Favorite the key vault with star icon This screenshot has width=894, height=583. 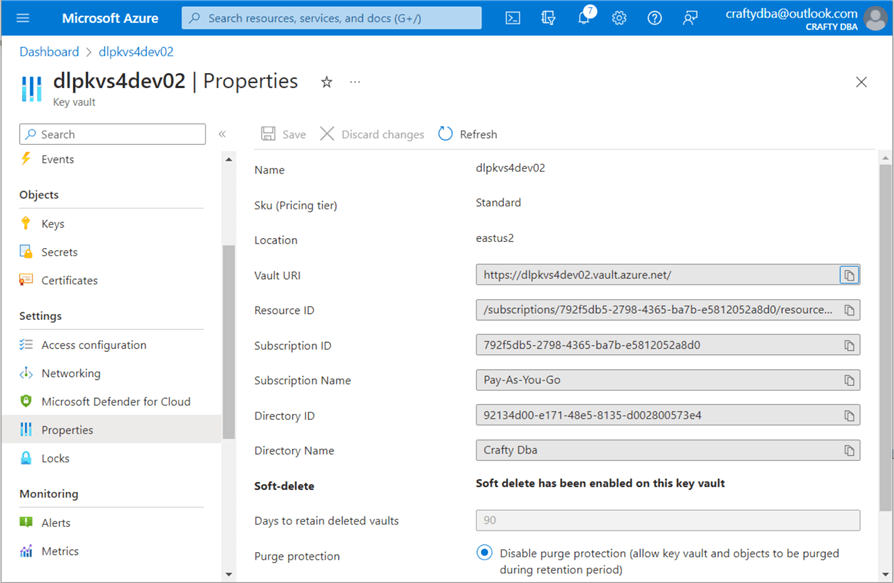pyautogui.click(x=326, y=82)
